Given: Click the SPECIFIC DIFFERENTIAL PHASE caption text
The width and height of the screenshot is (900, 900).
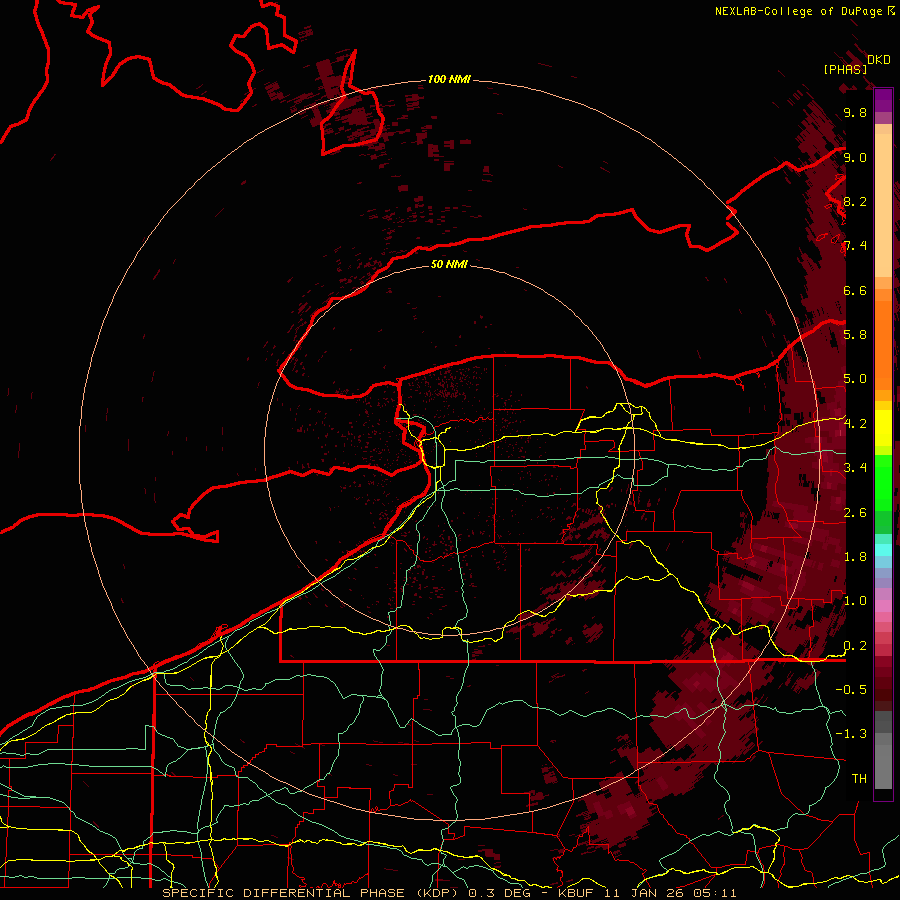Looking at the screenshot, I should tap(284, 893).
